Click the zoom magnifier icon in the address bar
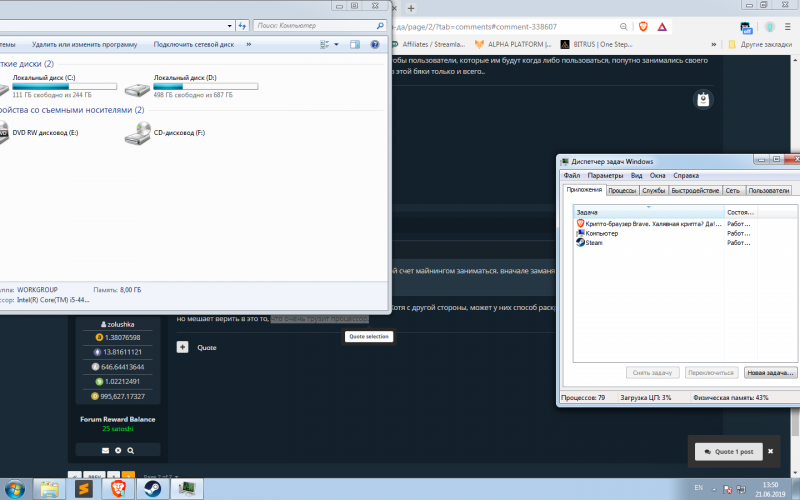The width and height of the screenshot is (800, 500). tap(623, 27)
